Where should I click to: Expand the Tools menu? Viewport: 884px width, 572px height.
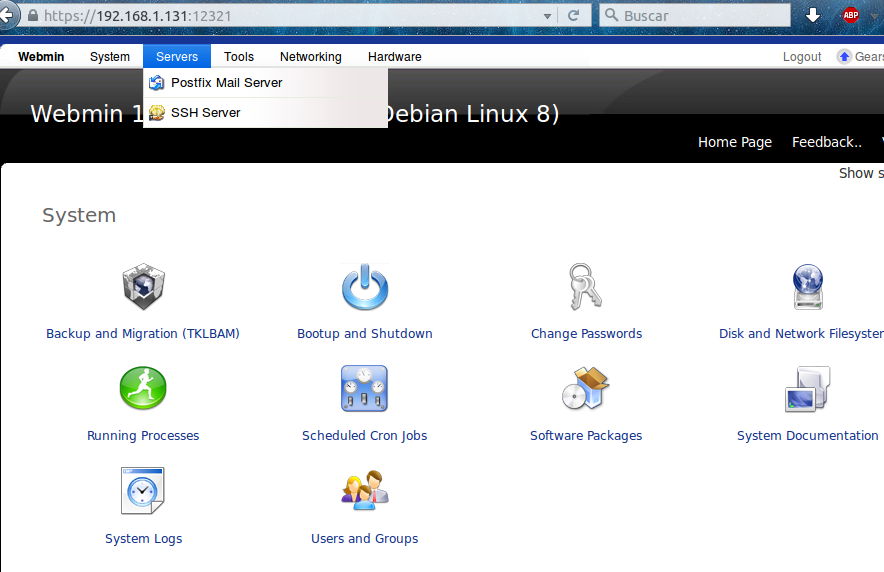[239, 57]
